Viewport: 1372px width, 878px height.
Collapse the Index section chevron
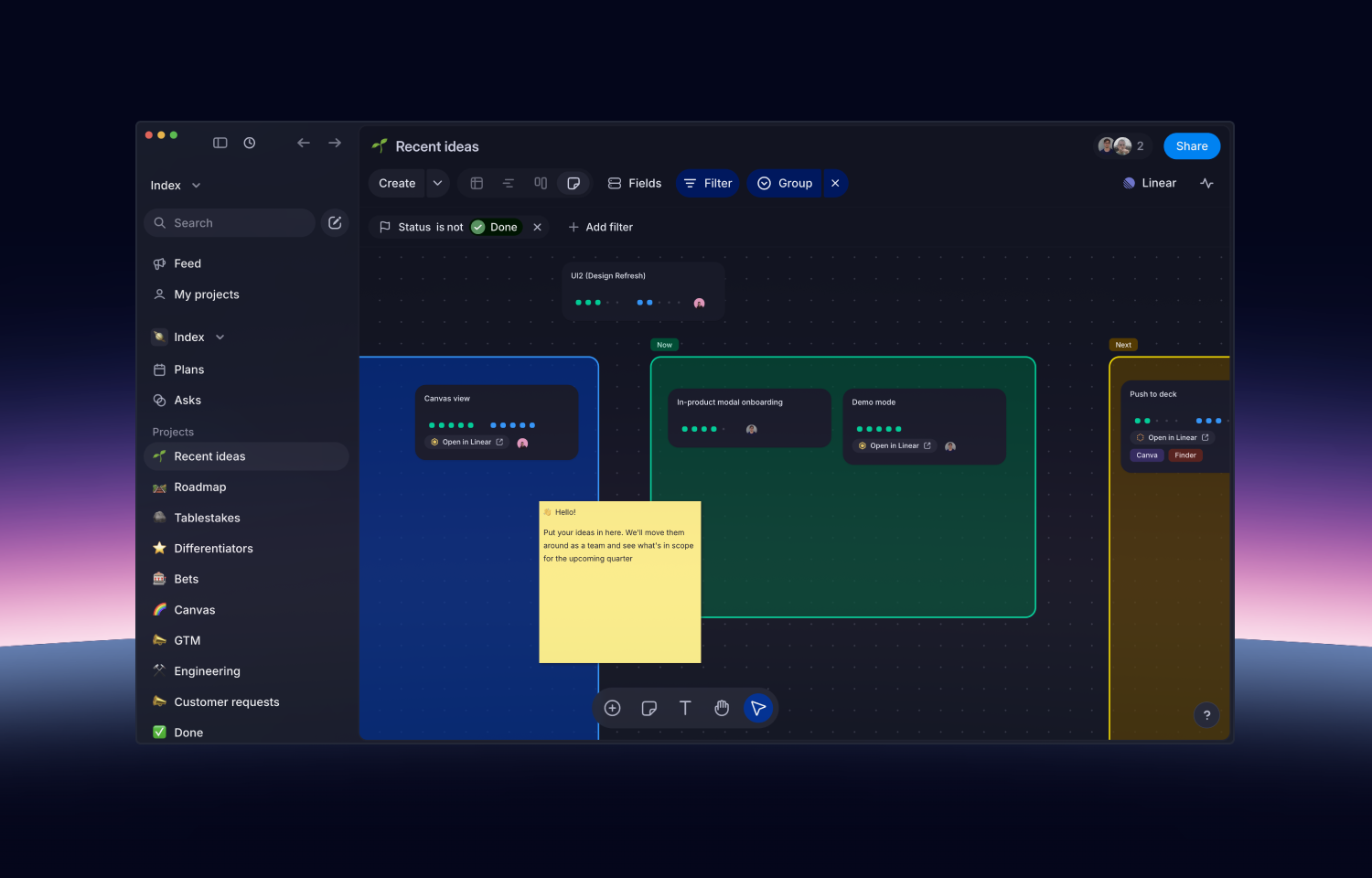(x=220, y=337)
